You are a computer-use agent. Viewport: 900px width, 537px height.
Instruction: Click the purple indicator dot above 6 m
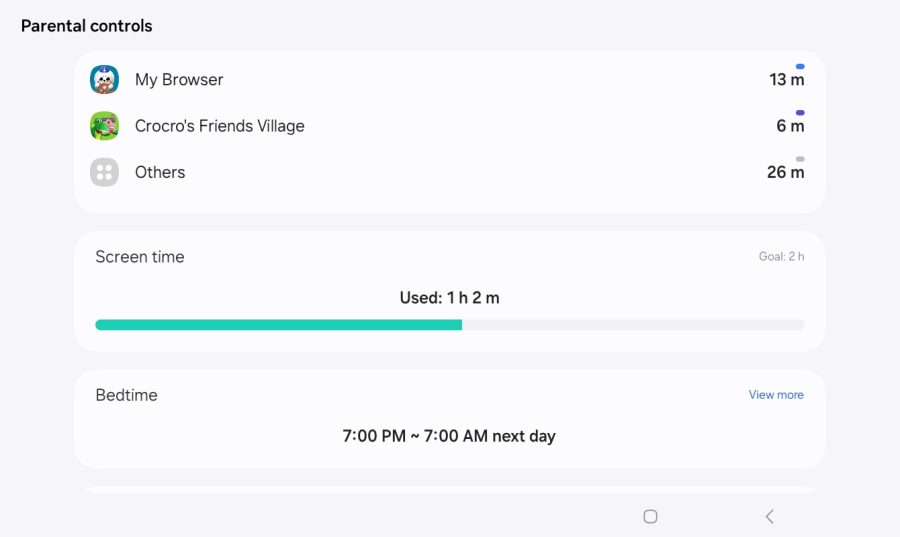(800, 112)
